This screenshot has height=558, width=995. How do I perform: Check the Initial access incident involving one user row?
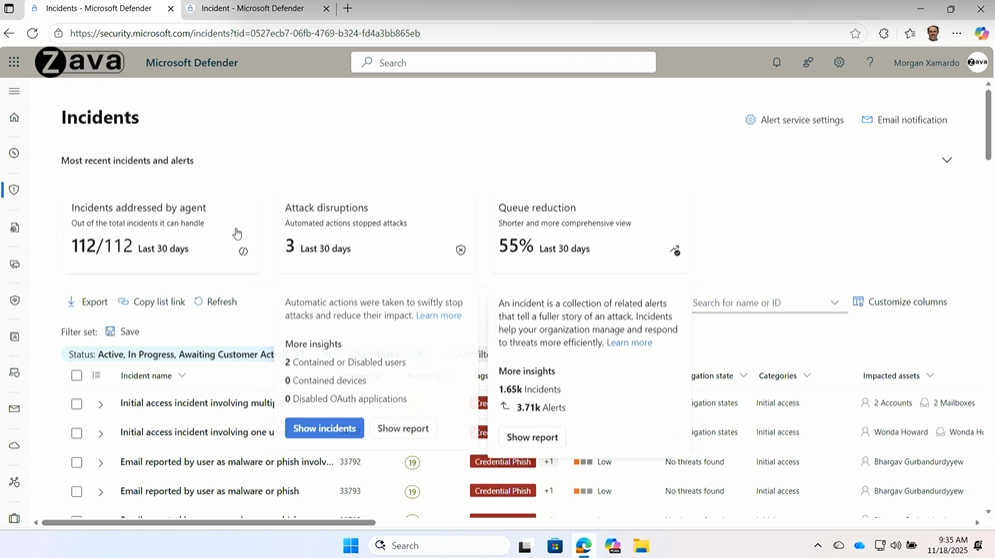coord(77,433)
